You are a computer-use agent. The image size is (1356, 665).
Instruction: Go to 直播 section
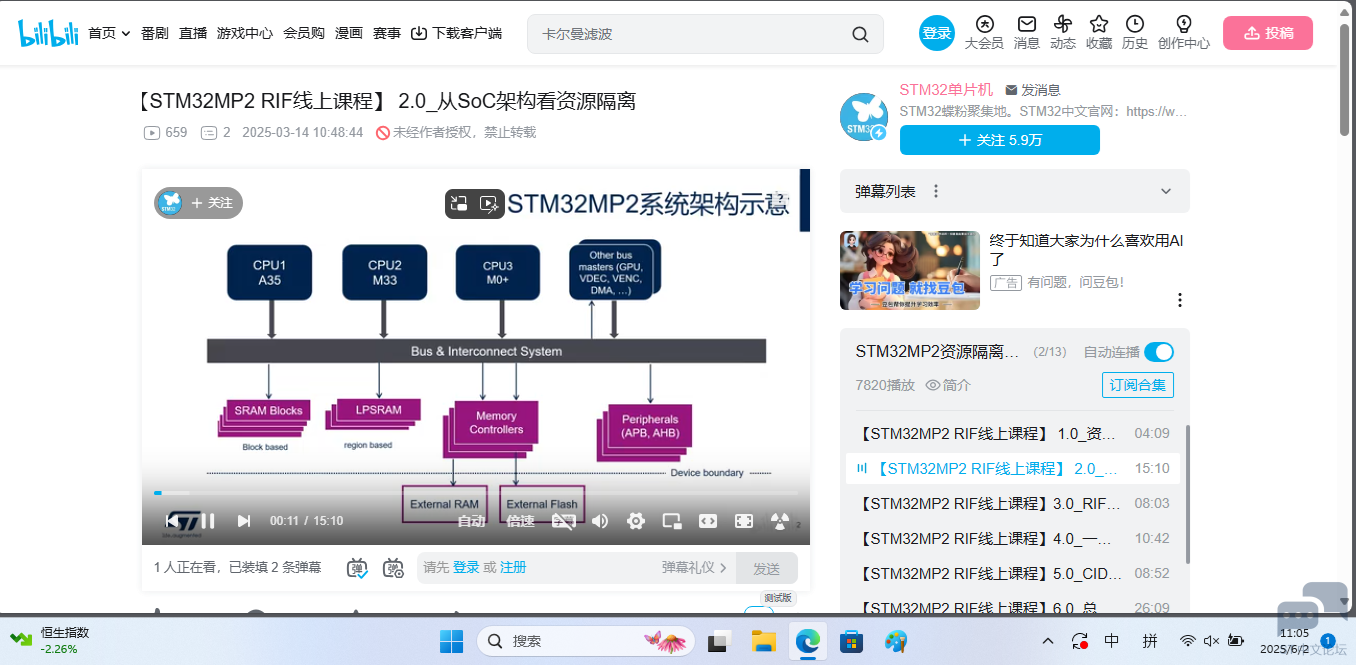coord(193,33)
